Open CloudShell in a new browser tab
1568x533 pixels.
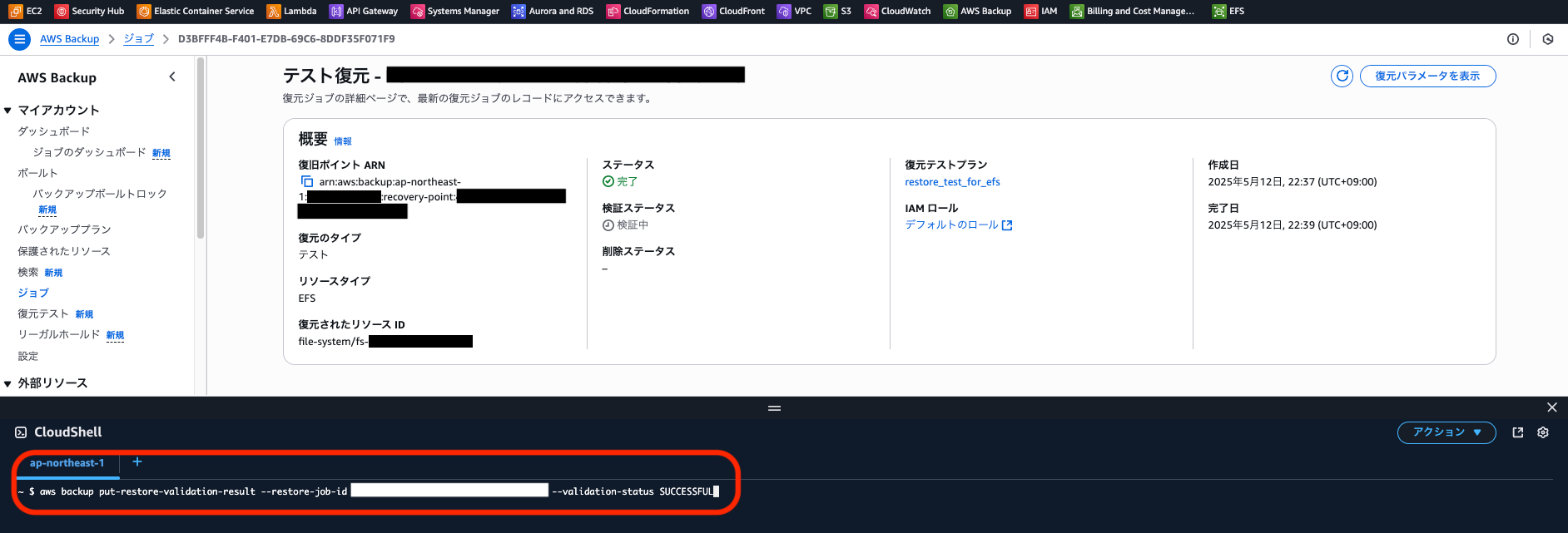coord(1518,432)
